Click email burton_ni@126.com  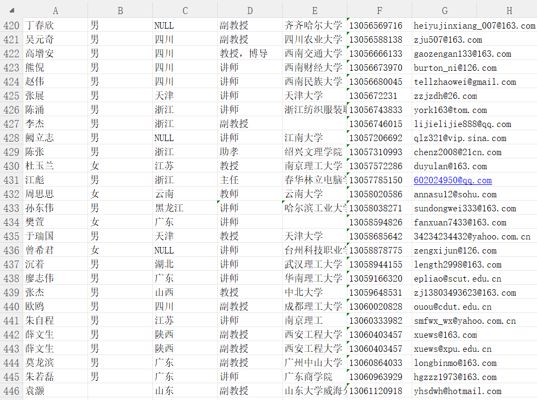point(455,68)
